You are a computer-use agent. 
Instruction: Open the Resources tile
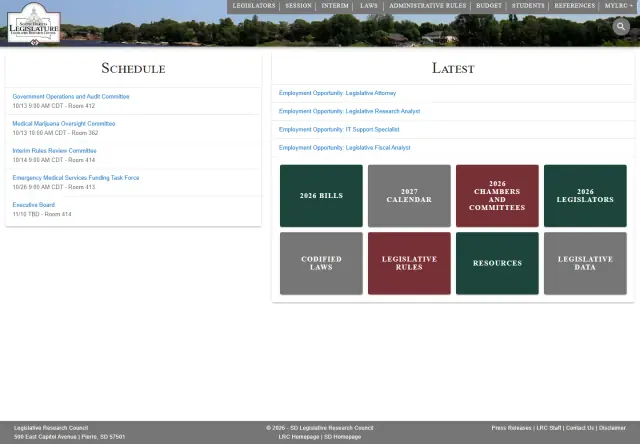pos(497,263)
